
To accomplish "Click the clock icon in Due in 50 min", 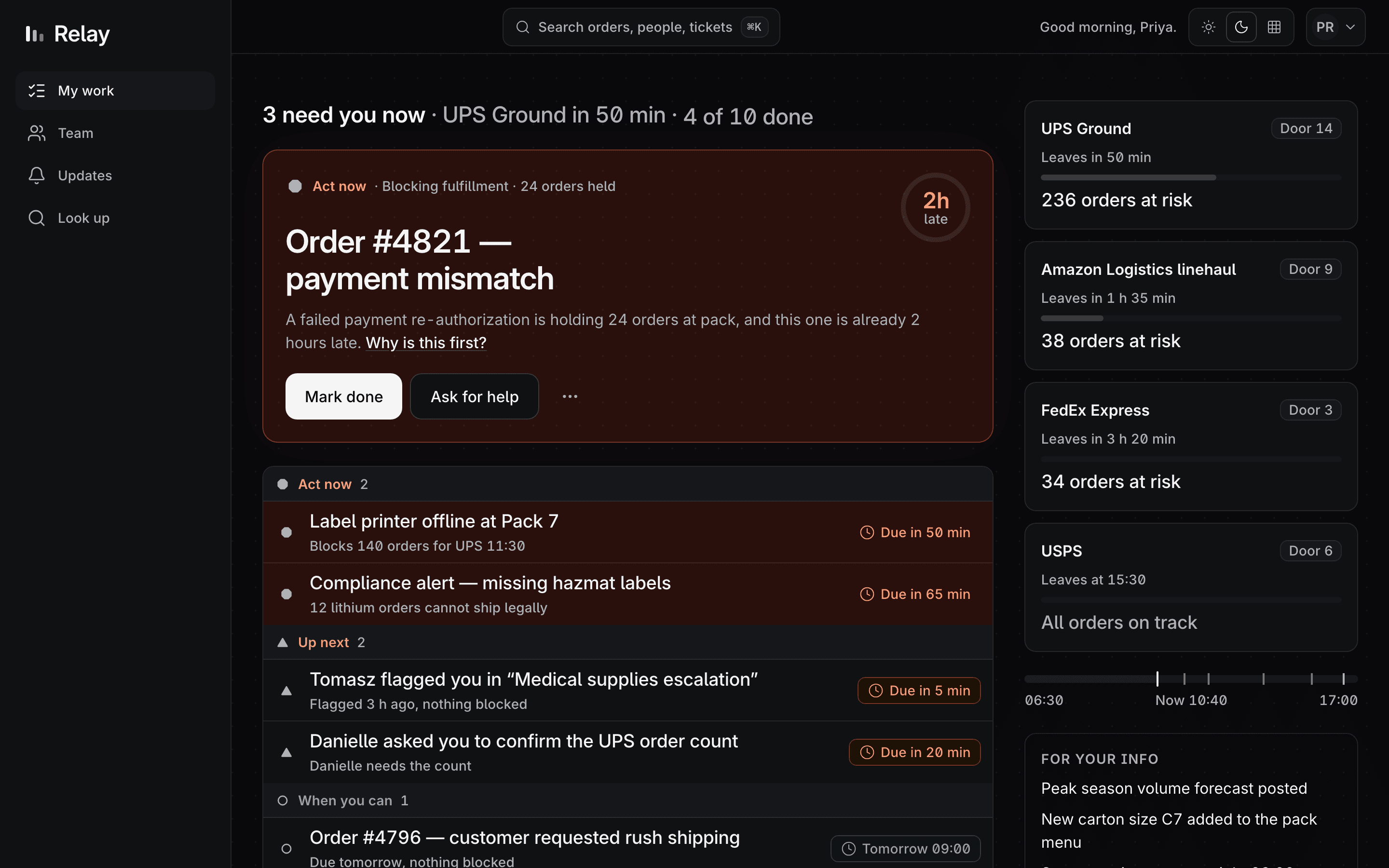I will [x=867, y=533].
